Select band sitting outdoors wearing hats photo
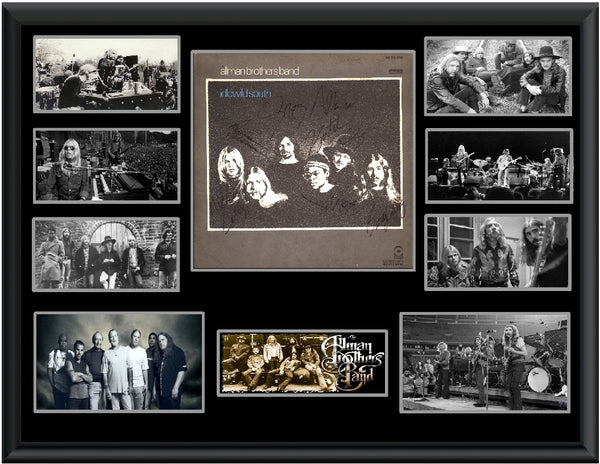The image size is (600, 464). [x=498, y=76]
